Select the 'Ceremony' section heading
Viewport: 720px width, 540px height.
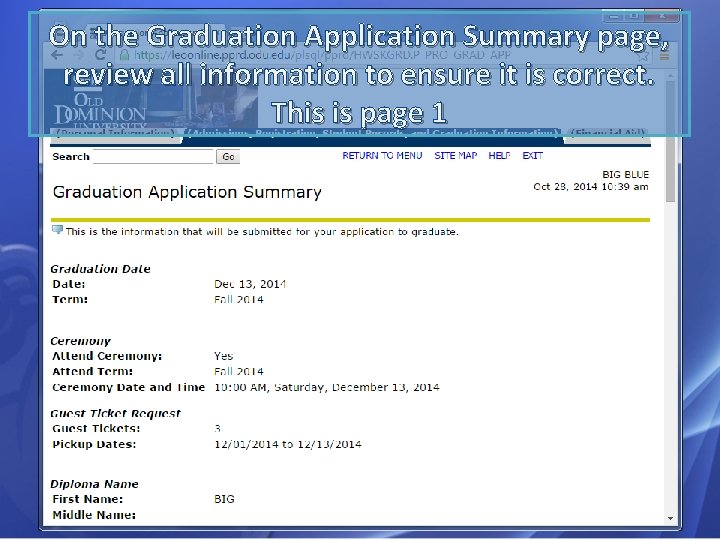click(80, 341)
